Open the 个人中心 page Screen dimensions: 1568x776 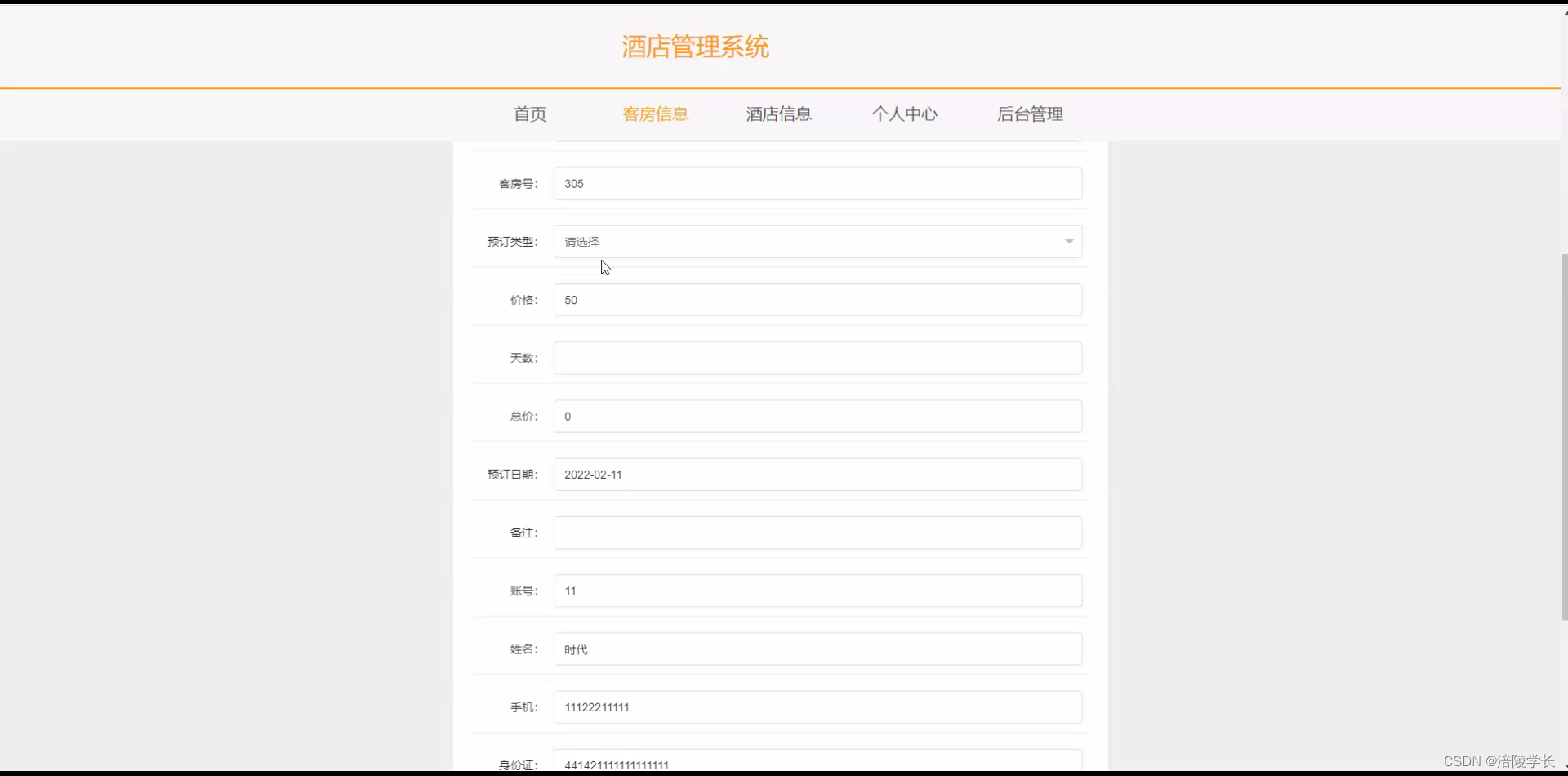coord(905,114)
